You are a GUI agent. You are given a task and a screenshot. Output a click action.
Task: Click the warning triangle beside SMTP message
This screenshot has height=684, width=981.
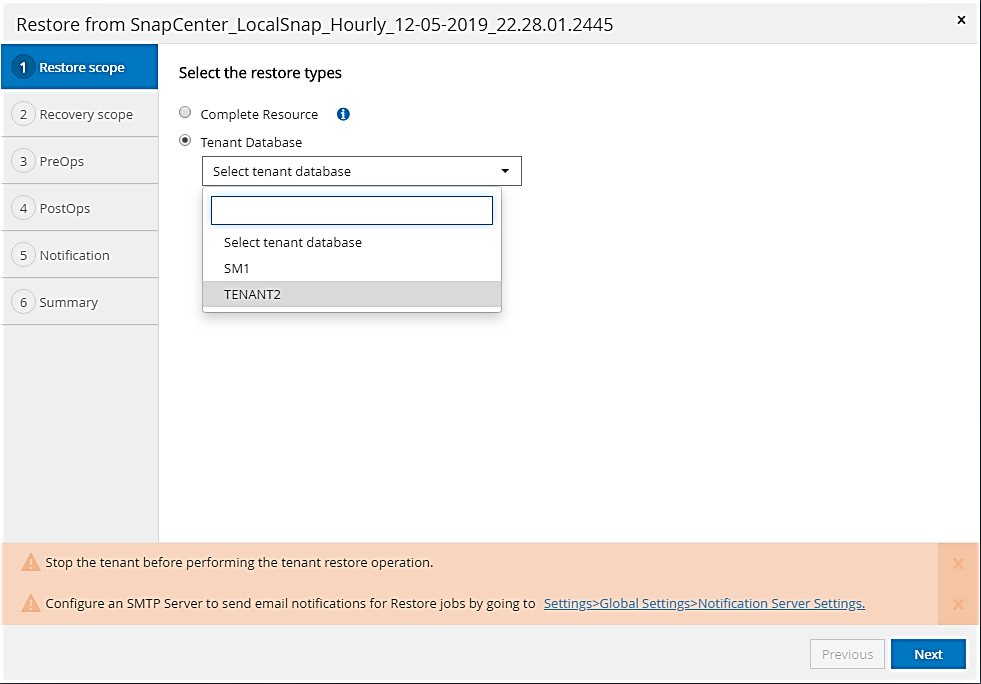pyautogui.click(x=31, y=603)
